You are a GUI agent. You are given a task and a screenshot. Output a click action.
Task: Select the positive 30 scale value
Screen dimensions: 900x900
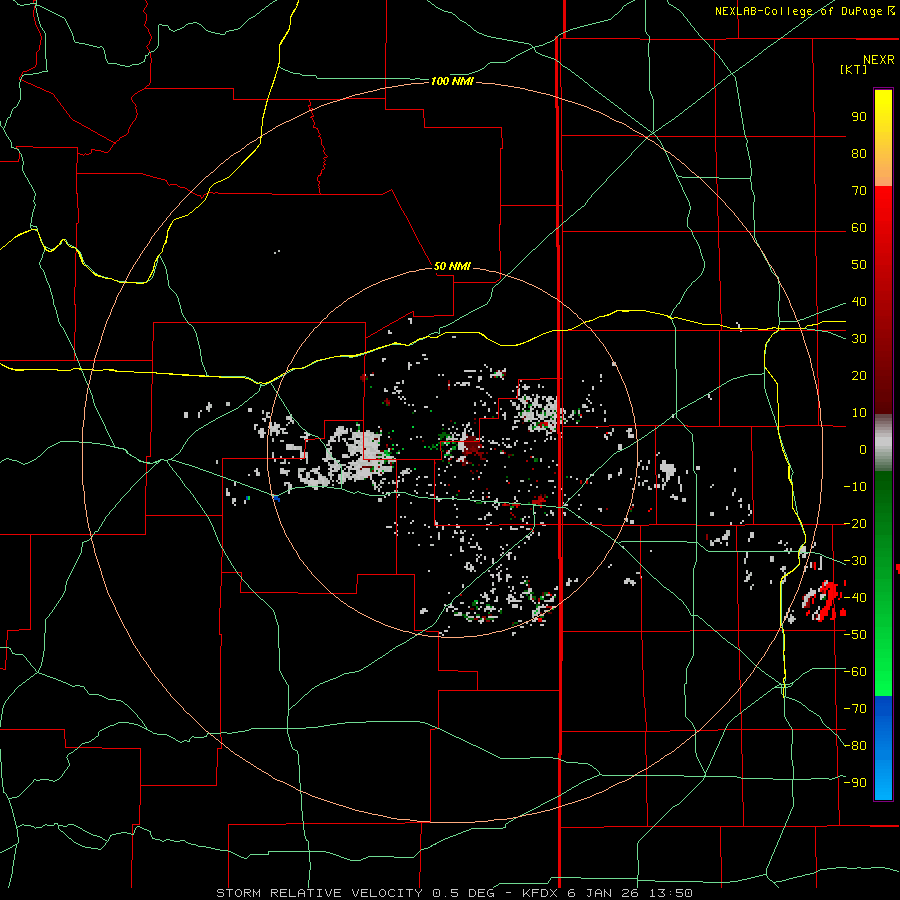pyautogui.click(x=859, y=339)
